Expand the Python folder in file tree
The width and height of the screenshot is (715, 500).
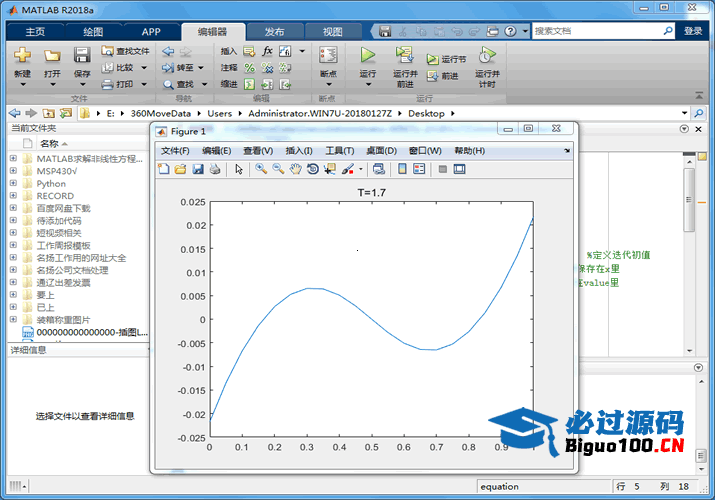pyautogui.click(x=14, y=184)
